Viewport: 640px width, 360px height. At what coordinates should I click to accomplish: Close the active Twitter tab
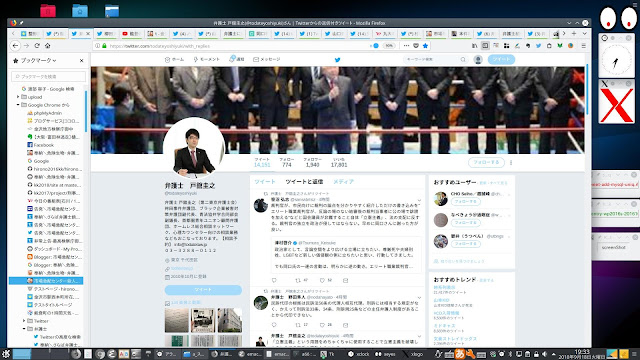point(88,33)
